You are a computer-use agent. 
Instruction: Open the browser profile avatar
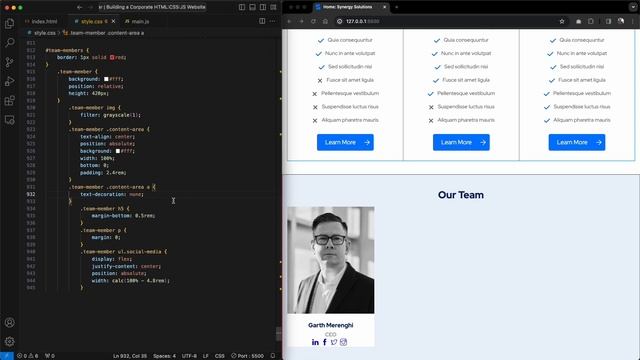tap(621, 21)
